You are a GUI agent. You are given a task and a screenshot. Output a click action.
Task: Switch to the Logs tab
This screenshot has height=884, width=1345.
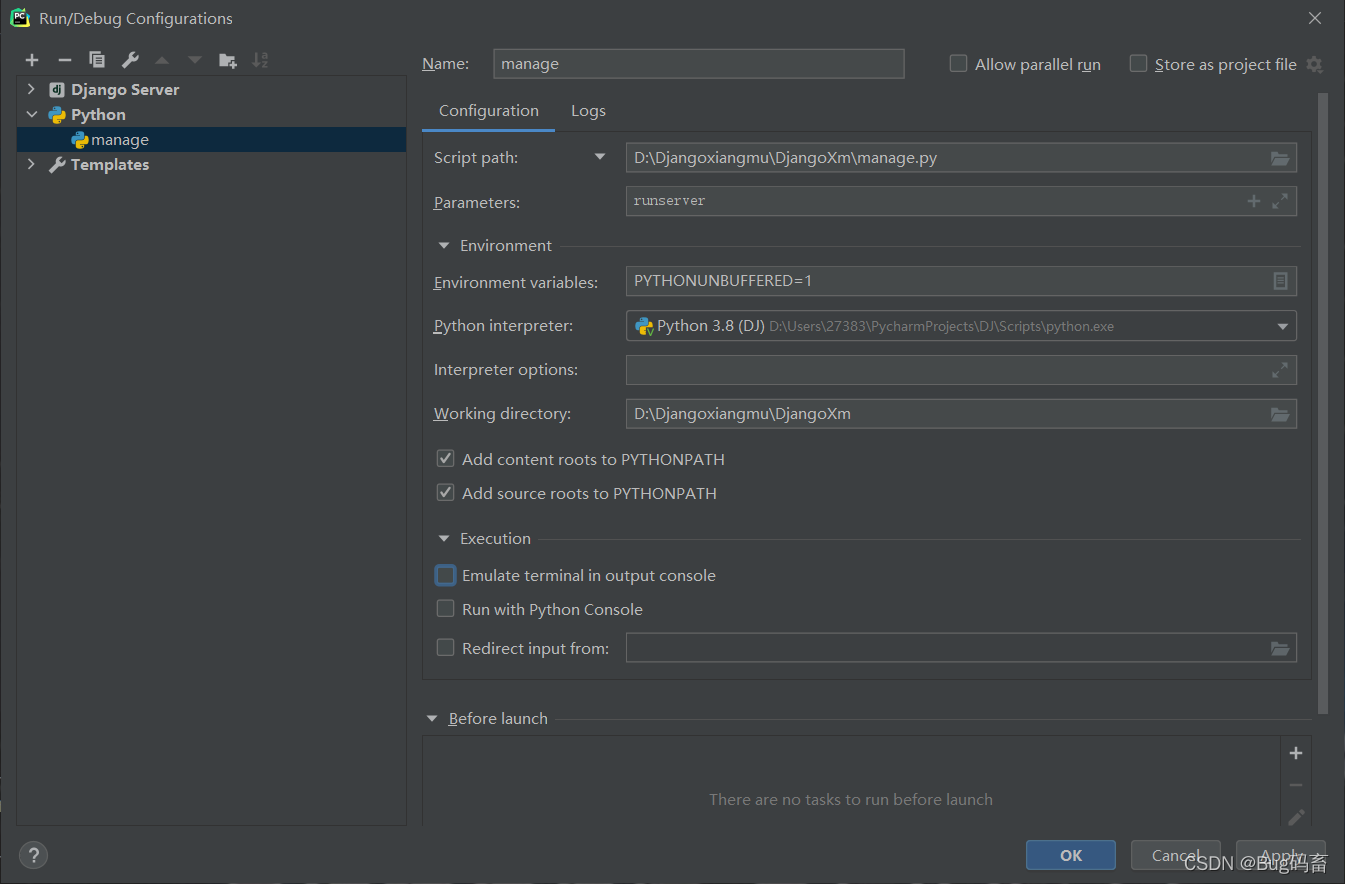coord(588,111)
